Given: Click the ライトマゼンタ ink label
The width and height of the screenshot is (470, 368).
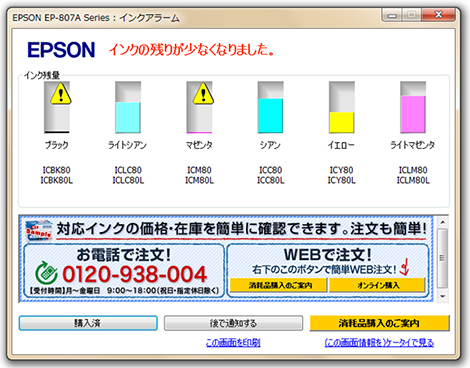Looking at the screenshot, I should click(413, 145).
